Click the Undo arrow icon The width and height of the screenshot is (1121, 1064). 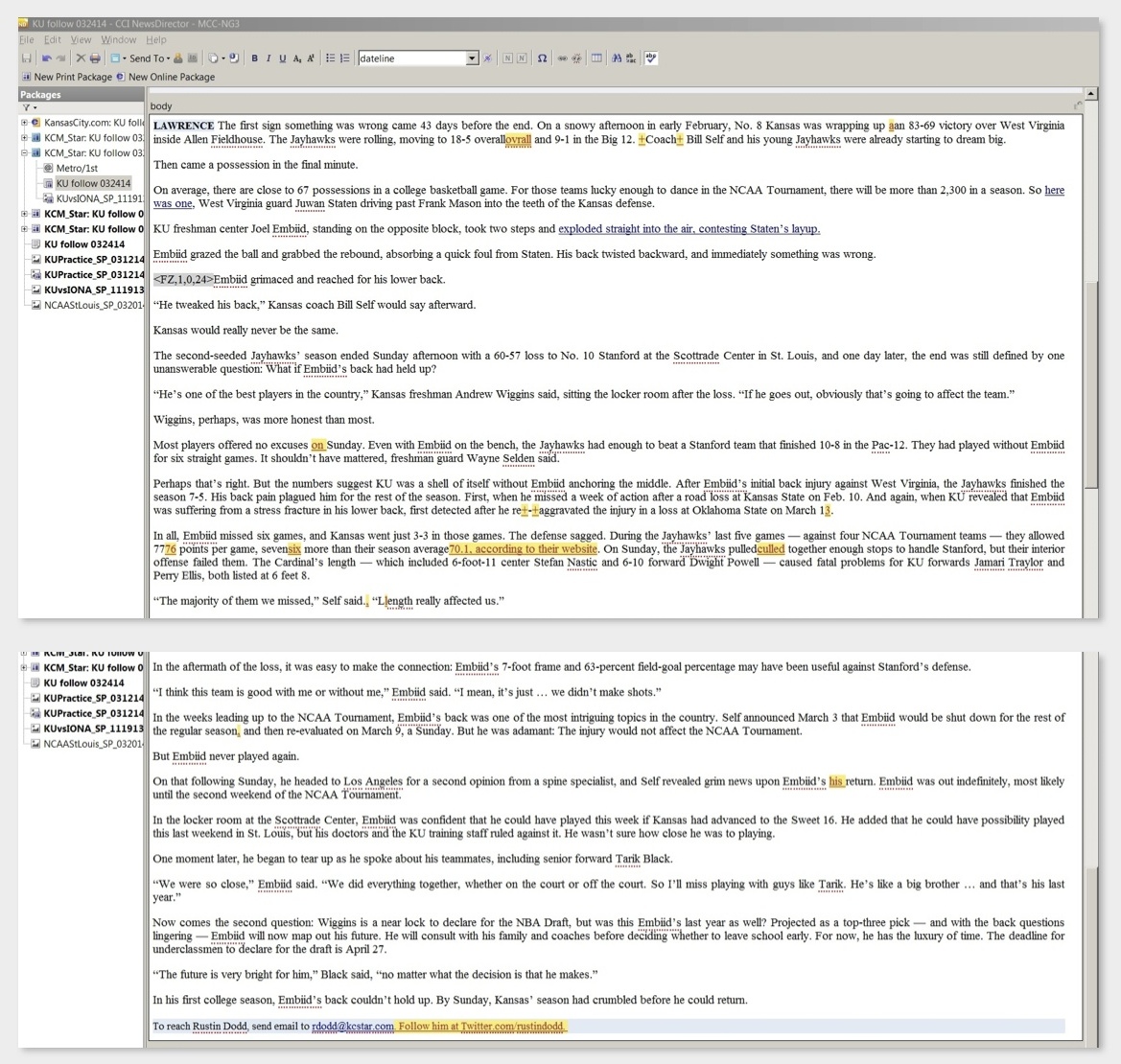click(x=45, y=58)
